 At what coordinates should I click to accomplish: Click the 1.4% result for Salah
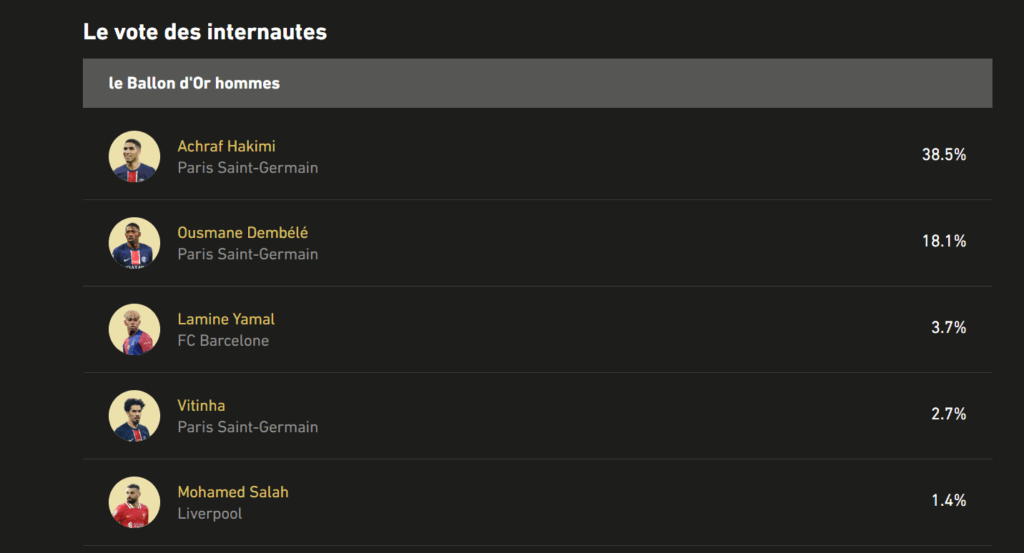click(948, 501)
